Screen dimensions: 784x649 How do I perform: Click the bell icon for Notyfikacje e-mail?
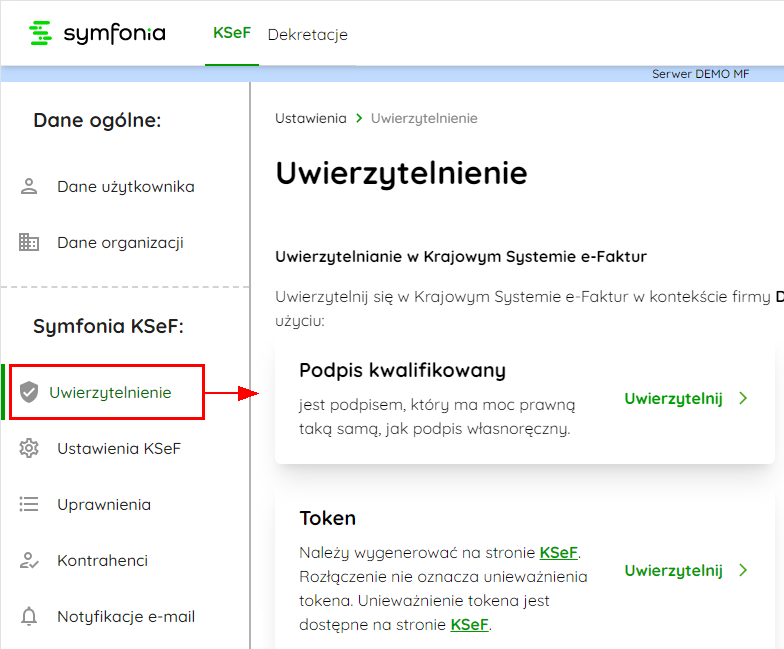29,616
